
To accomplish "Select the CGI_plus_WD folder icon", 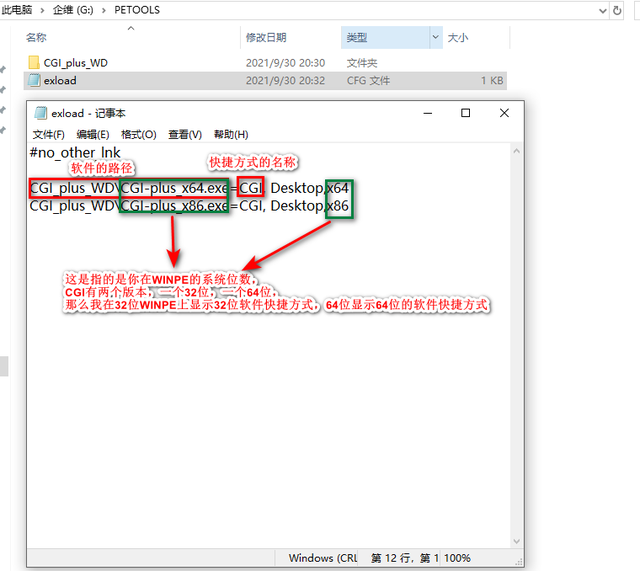I will (x=34, y=63).
